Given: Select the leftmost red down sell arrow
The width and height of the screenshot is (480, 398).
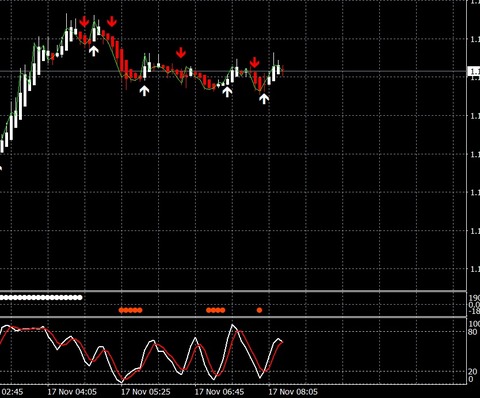Looking at the screenshot, I should (x=84, y=22).
